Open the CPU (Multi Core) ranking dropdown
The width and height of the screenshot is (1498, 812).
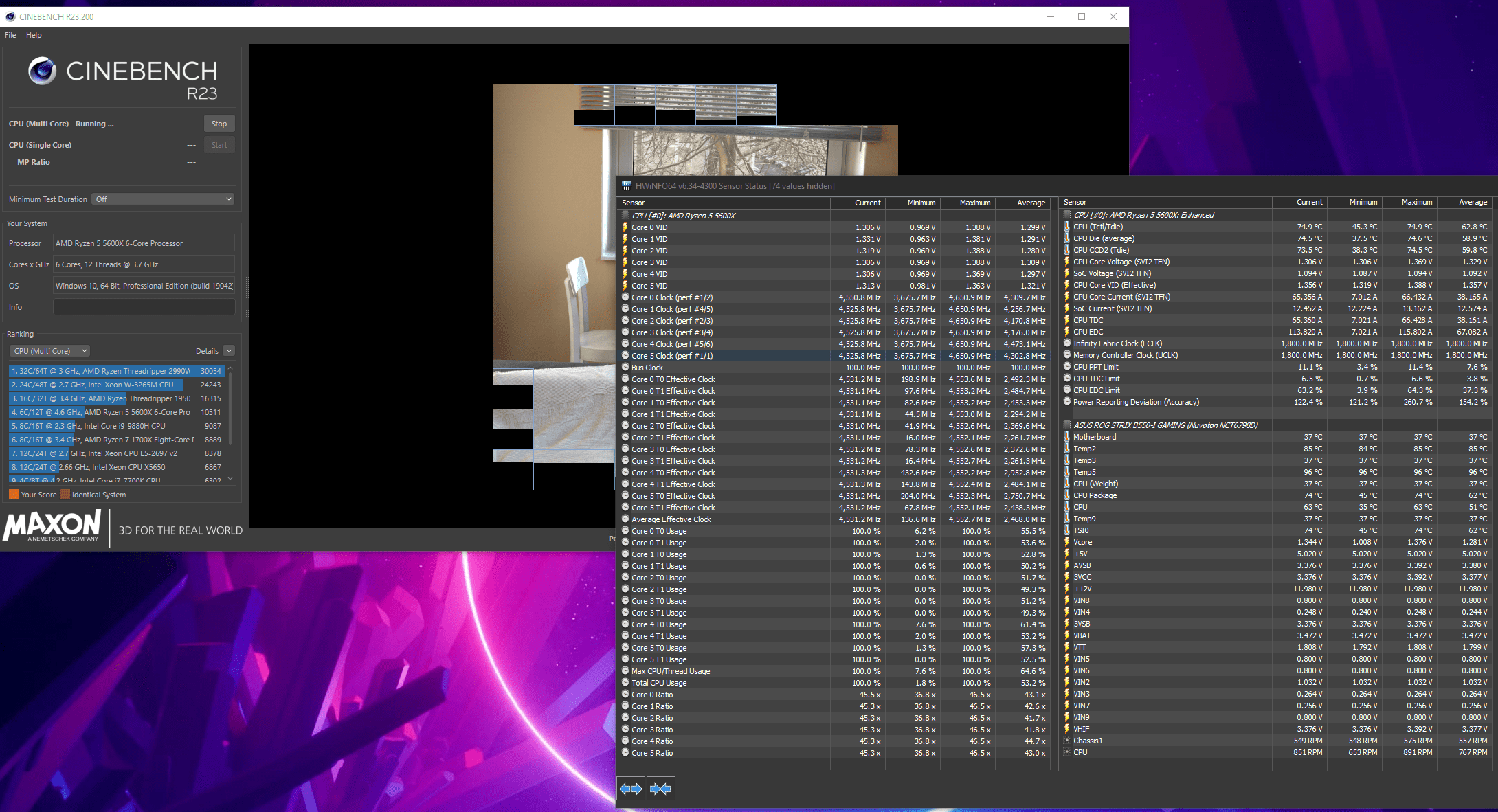coord(50,351)
